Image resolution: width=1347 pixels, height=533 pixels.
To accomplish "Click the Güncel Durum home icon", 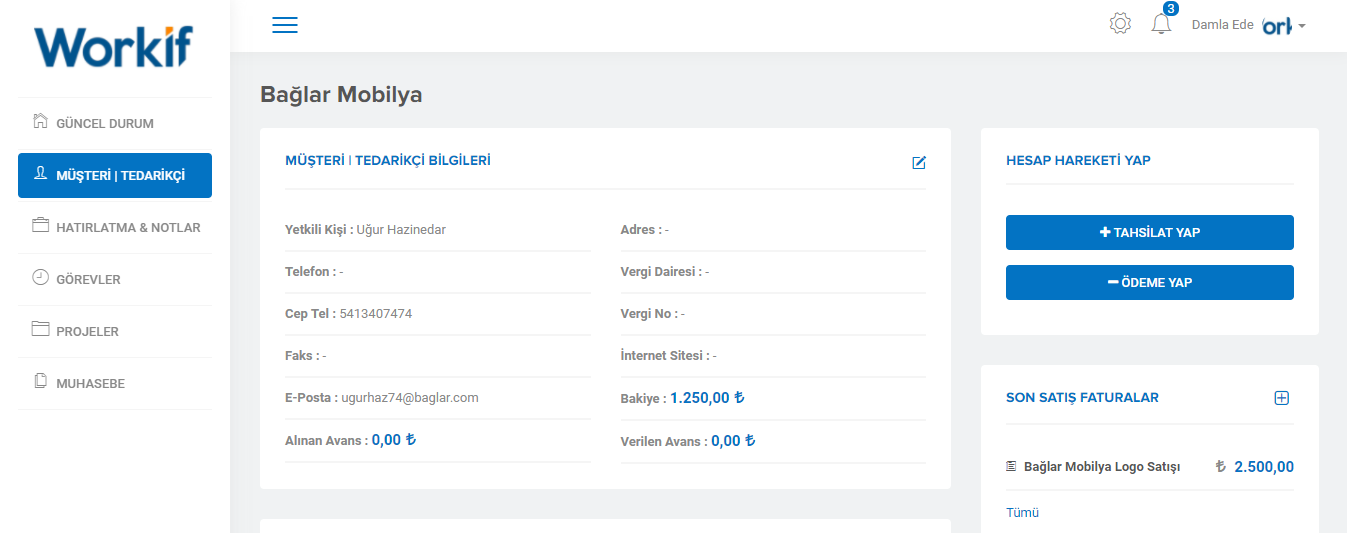I will [41, 122].
